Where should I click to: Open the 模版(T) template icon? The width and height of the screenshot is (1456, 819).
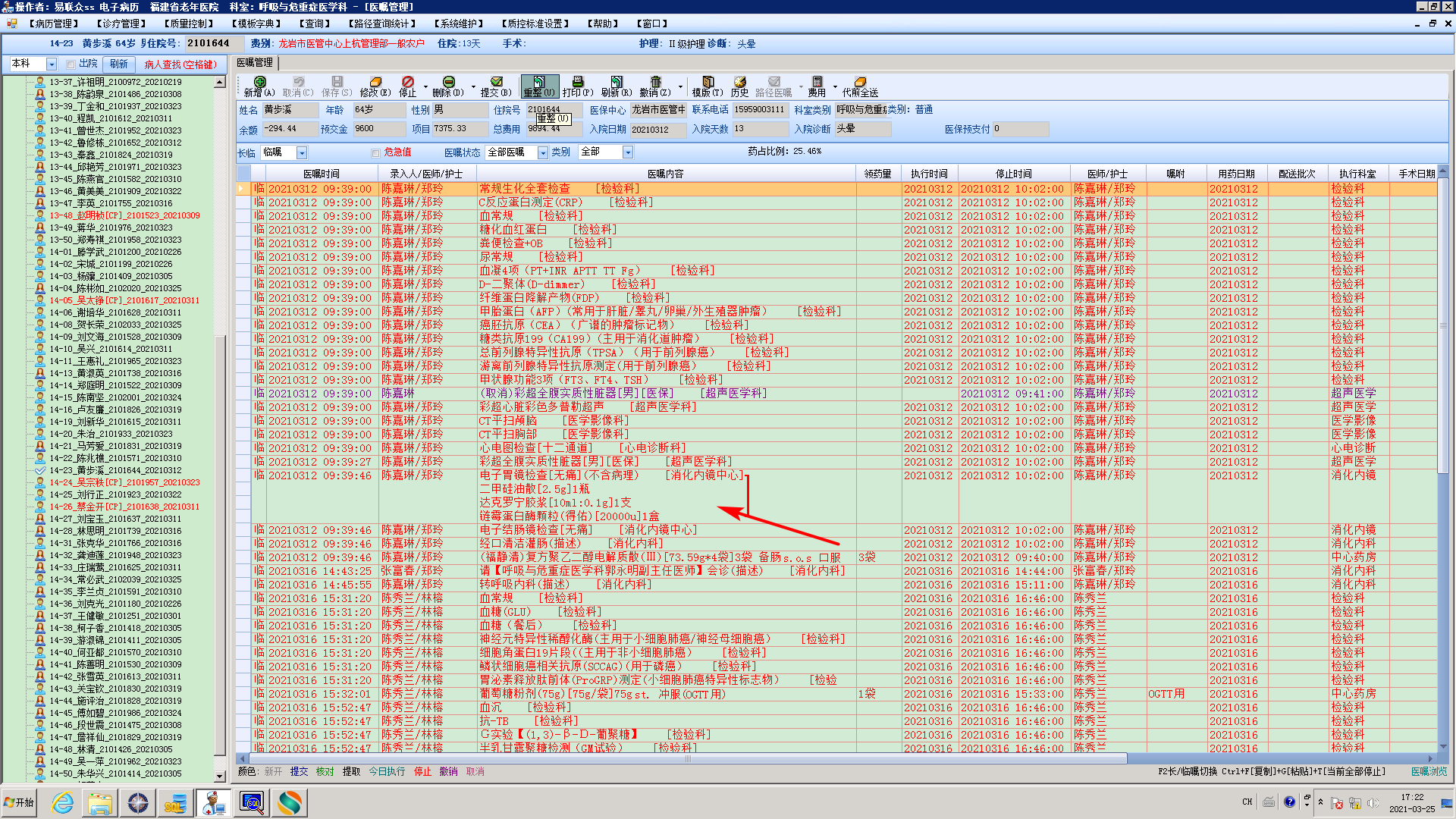pos(708,82)
